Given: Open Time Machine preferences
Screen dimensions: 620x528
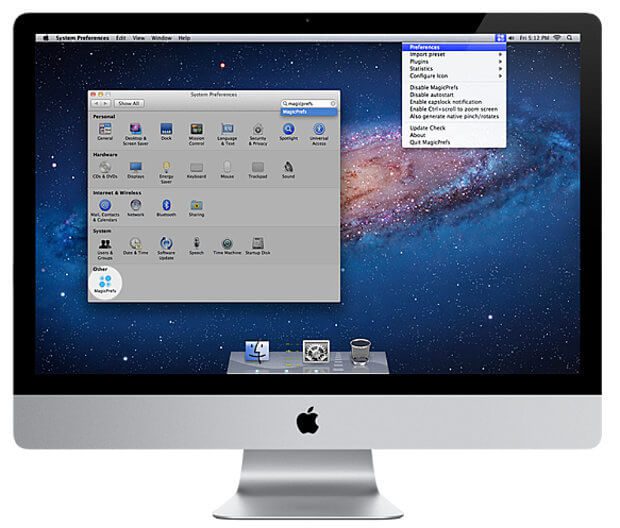Looking at the screenshot, I should pyautogui.click(x=227, y=246).
